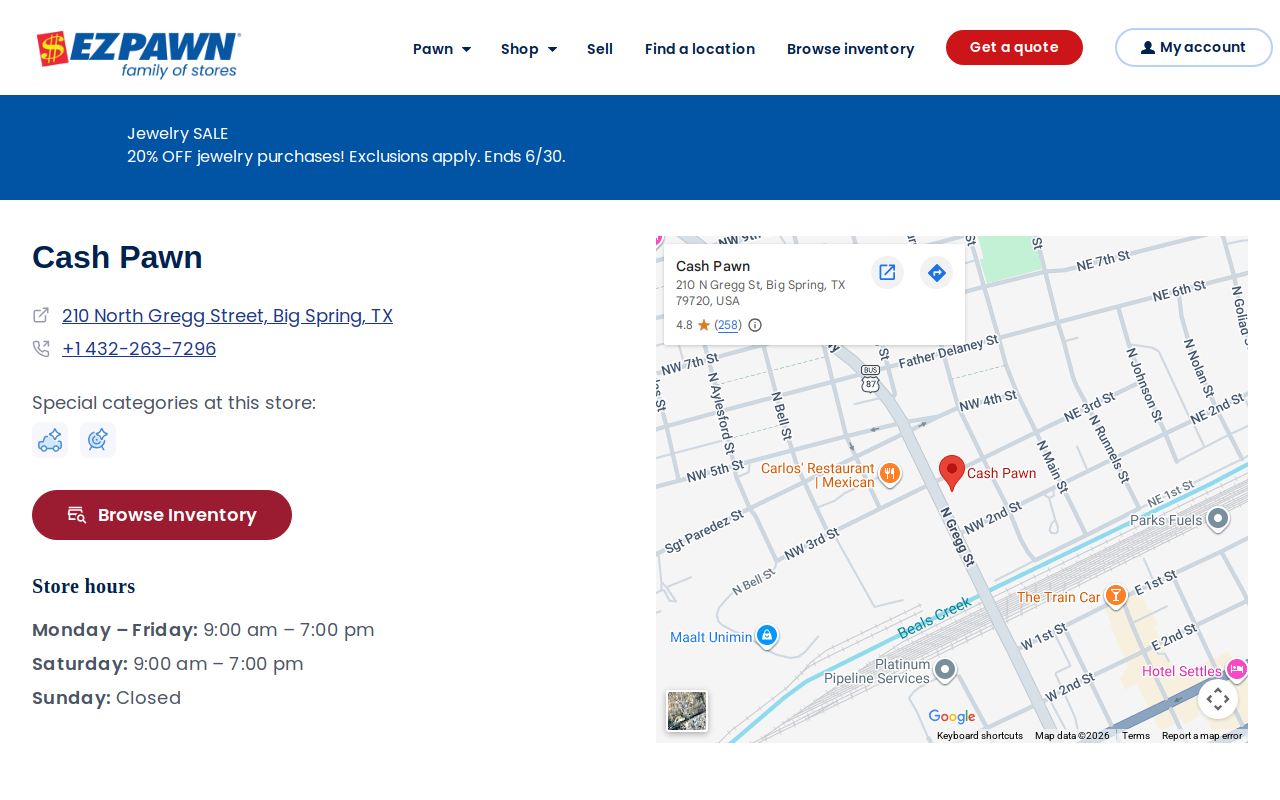1280x800 pixels.
Task: Open Keyboard shortcuts on the map
Action: coord(980,736)
